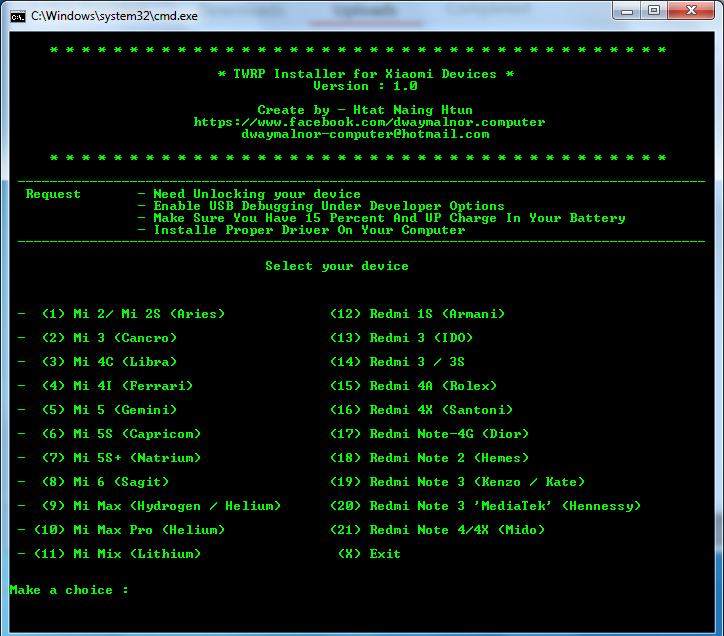Click option (18) Redmi Note 2 (Hemes)
724x636 pixels.
pos(429,458)
